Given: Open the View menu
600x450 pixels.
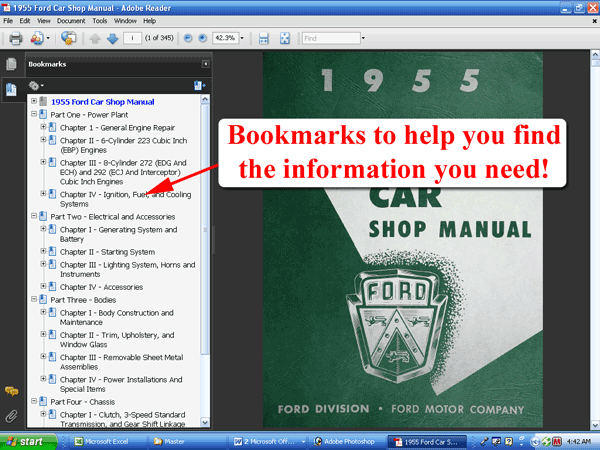Looking at the screenshot, I should pyautogui.click(x=44, y=21).
